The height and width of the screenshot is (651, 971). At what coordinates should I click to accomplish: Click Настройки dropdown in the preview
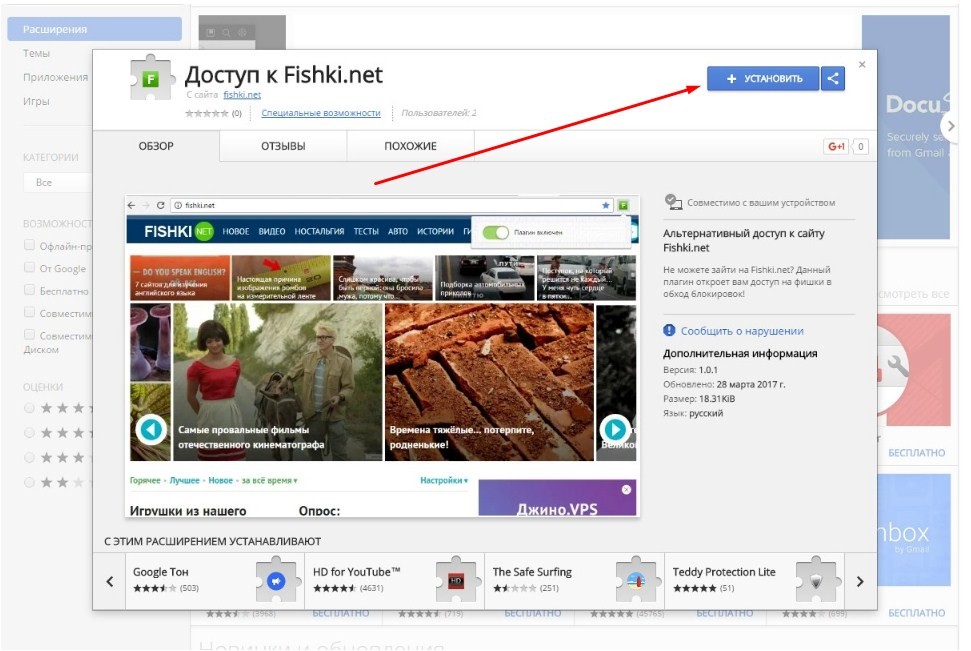tap(444, 480)
